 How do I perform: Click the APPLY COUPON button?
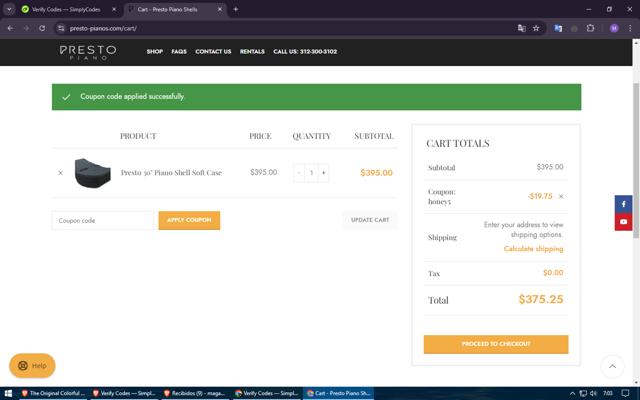pos(189,220)
